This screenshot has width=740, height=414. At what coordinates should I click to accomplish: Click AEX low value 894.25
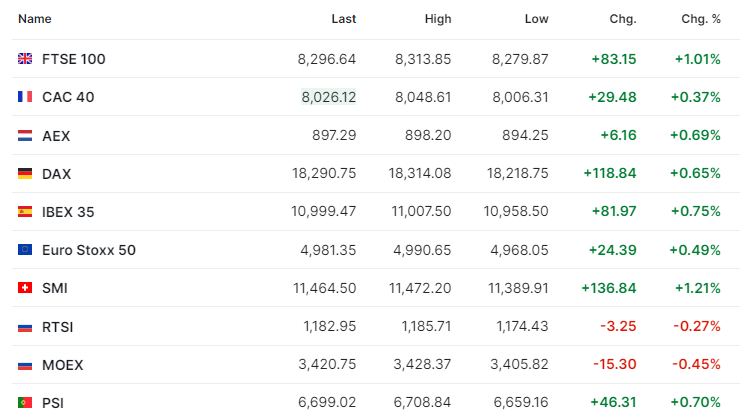point(525,135)
